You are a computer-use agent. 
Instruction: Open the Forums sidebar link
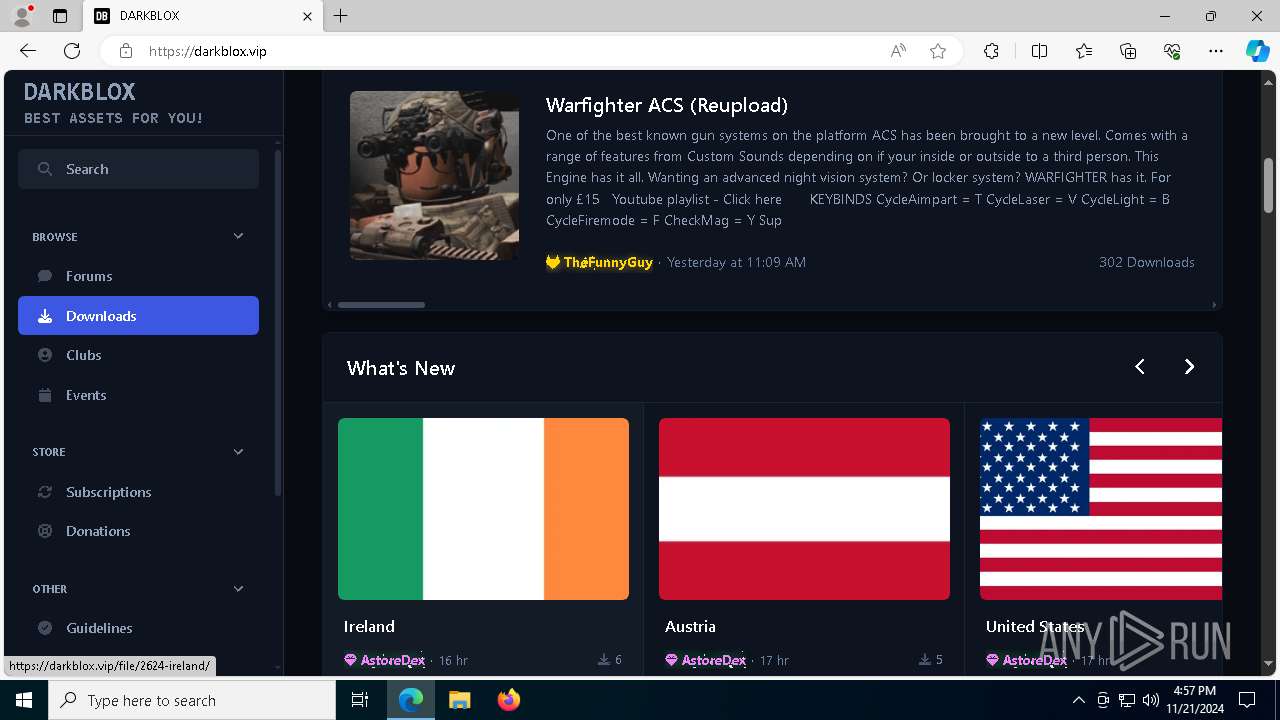tap(138, 276)
